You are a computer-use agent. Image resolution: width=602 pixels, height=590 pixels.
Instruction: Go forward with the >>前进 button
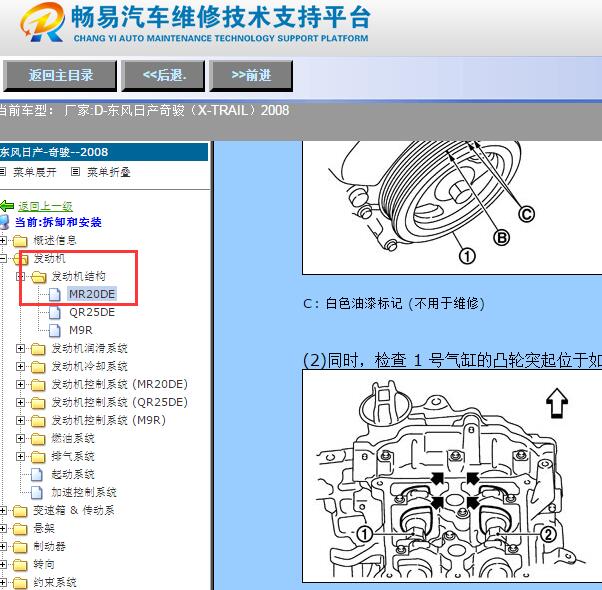(251, 75)
